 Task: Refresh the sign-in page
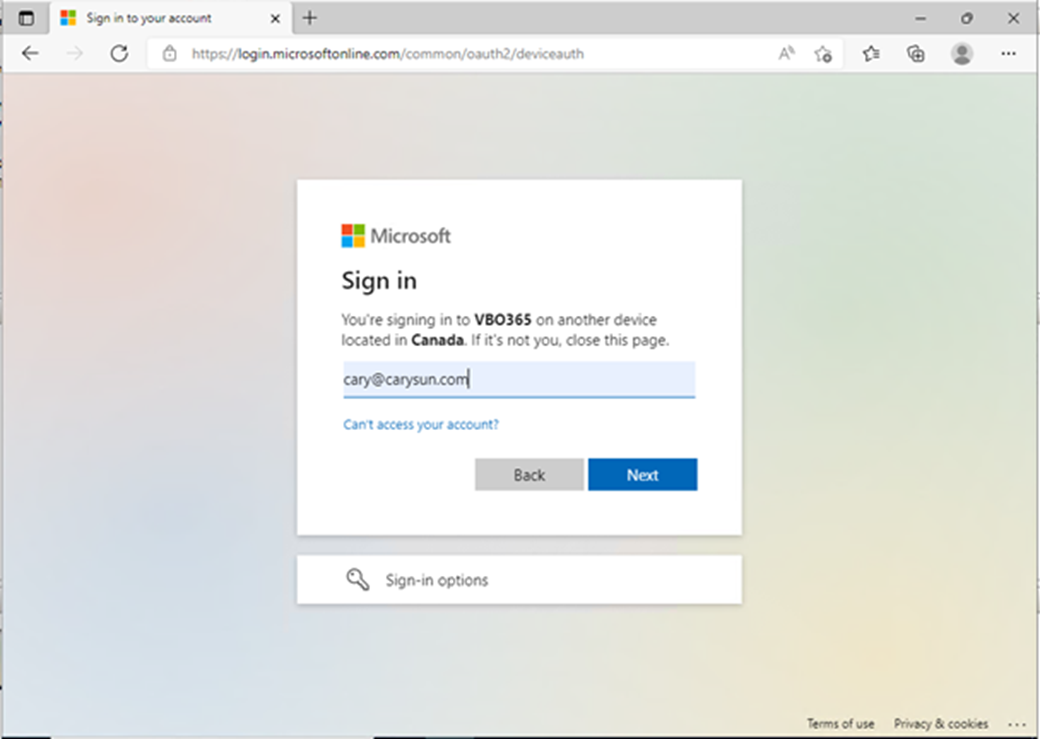[119, 53]
